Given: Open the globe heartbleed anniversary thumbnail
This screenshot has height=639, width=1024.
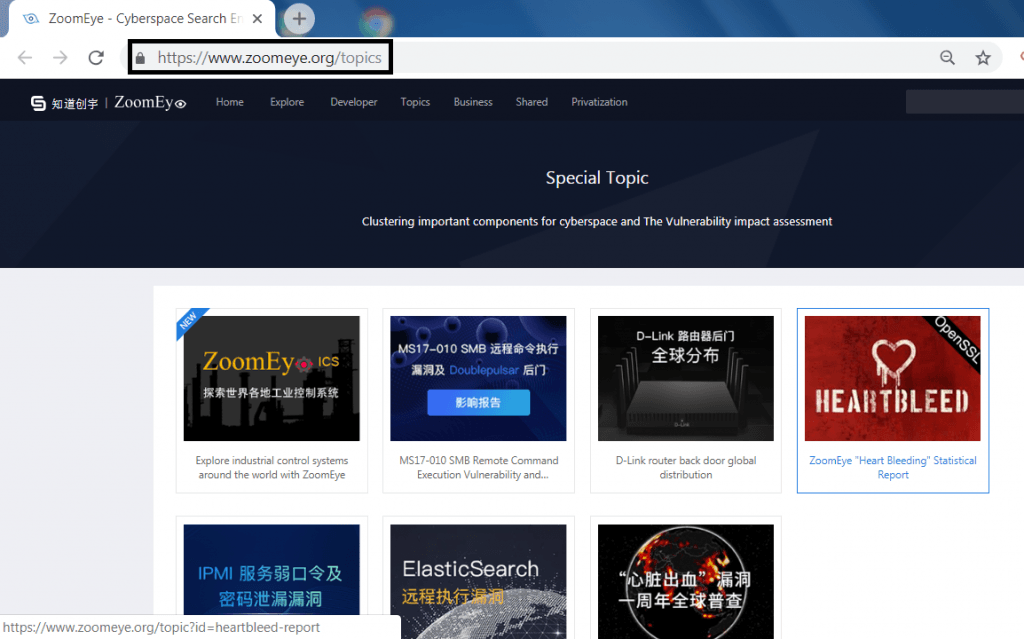Looking at the screenshot, I should pyautogui.click(x=686, y=582).
